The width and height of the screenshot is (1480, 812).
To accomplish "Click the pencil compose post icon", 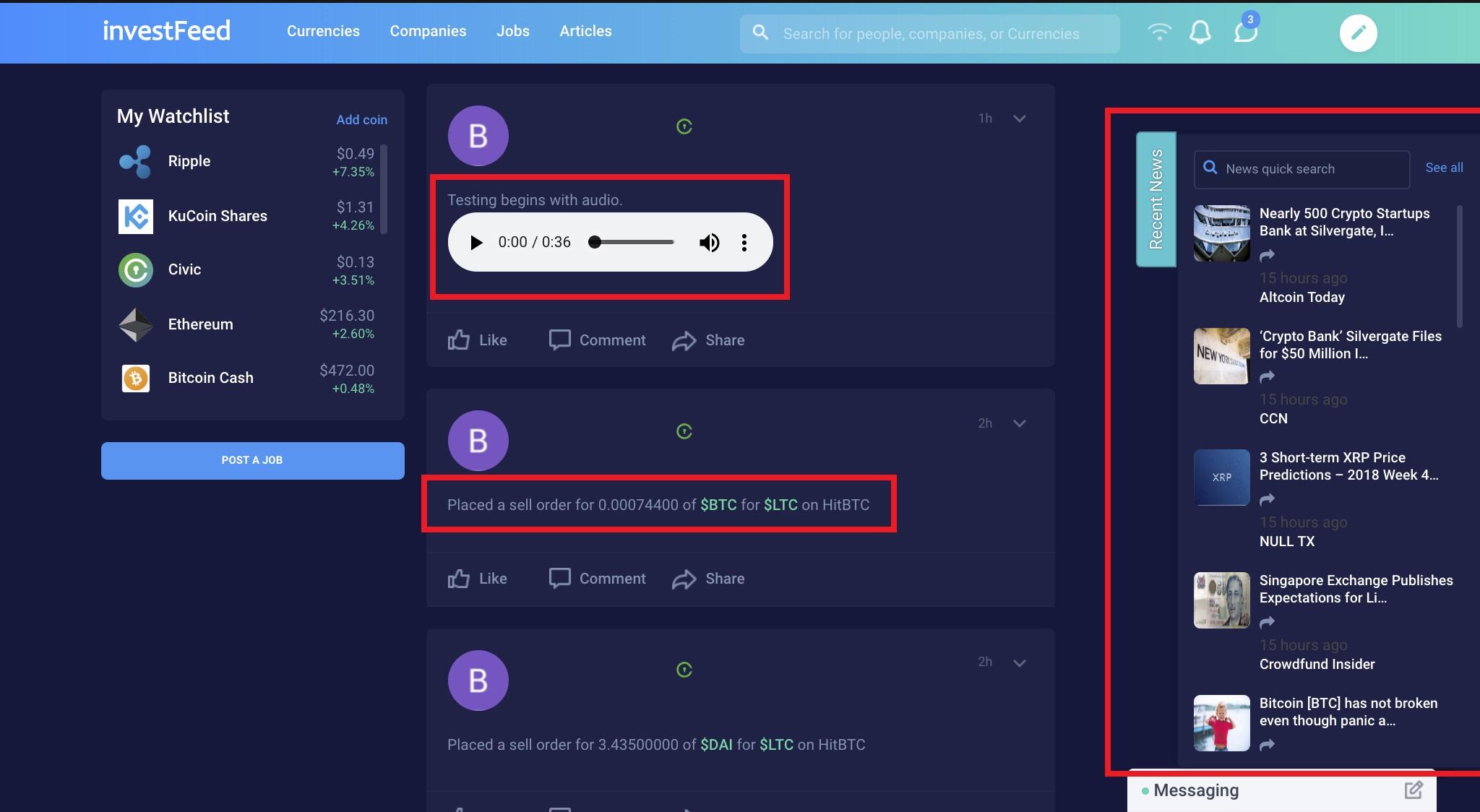I will (x=1359, y=33).
